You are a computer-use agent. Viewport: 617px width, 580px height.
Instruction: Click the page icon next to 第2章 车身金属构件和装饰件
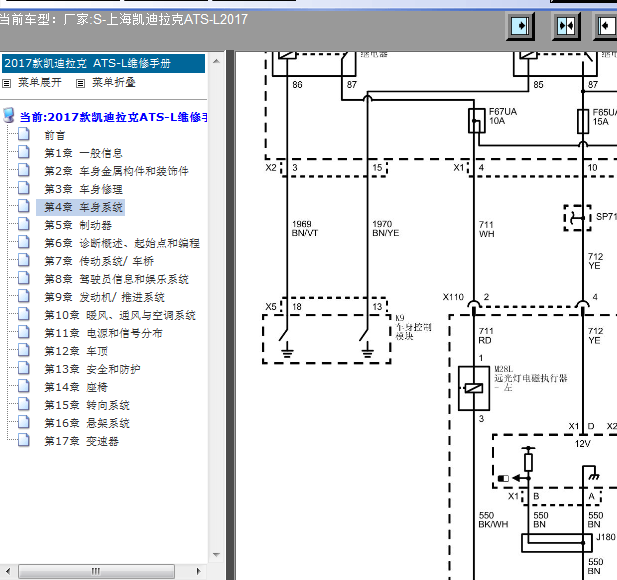click(x=24, y=170)
